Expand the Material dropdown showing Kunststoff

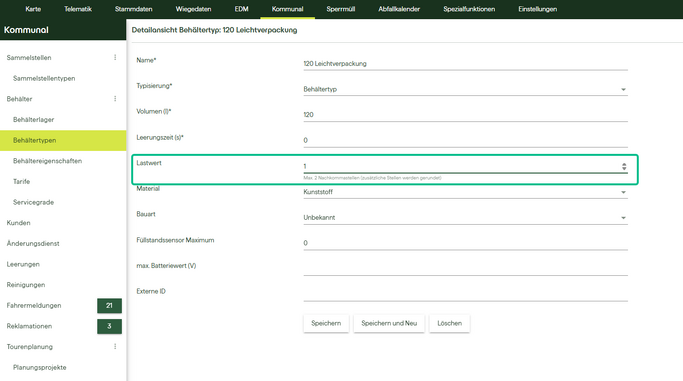point(465,192)
